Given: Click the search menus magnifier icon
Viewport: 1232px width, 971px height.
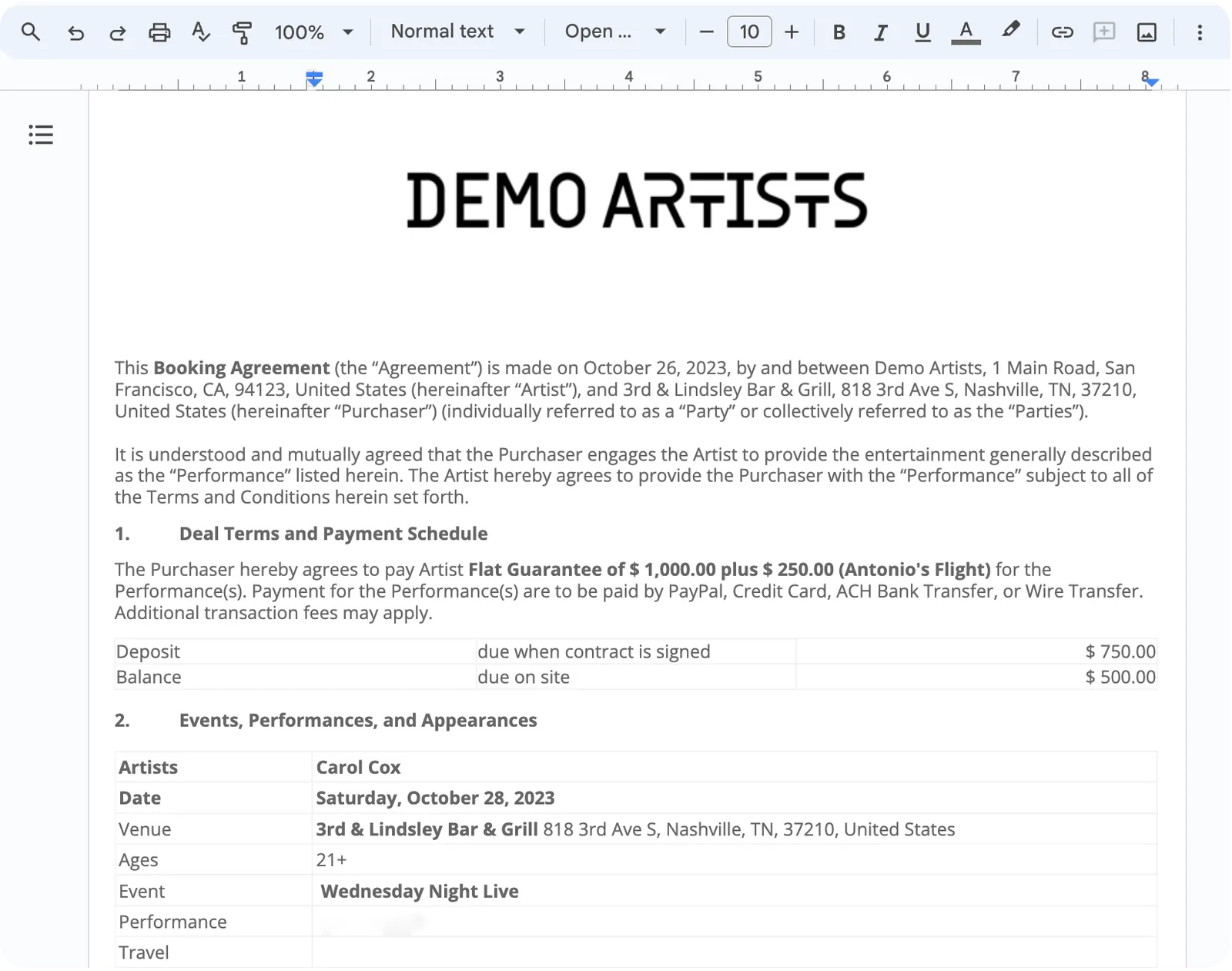Looking at the screenshot, I should point(31,32).
